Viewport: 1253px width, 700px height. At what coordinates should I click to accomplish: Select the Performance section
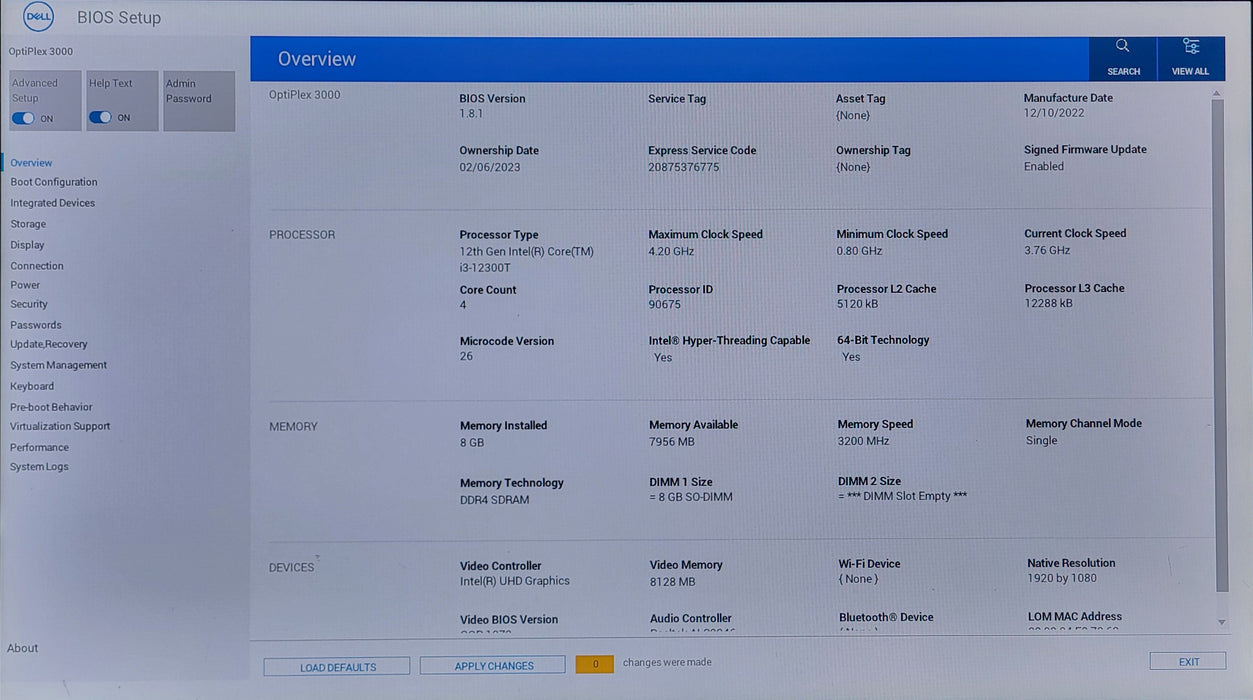(40, 447)
